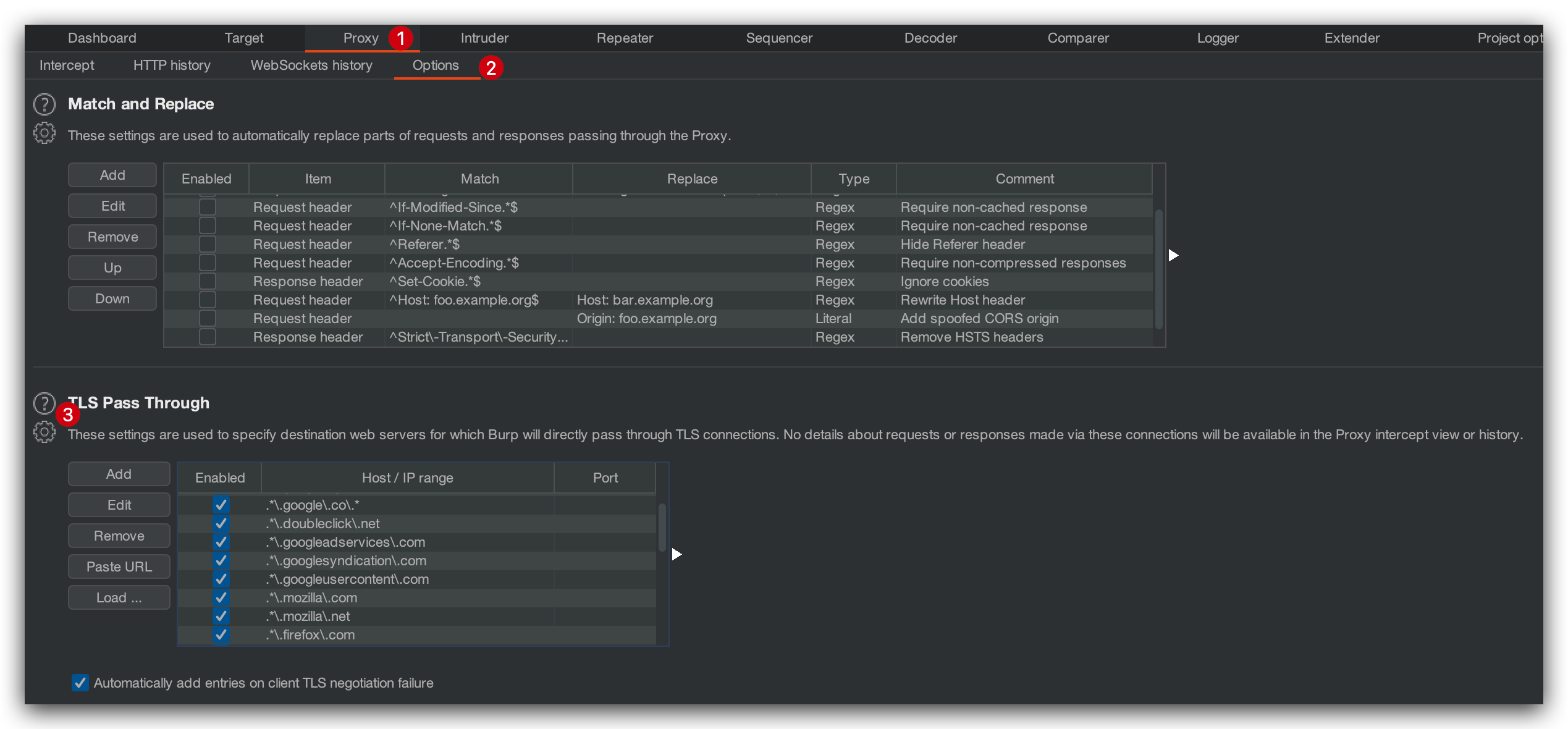This screenshot has height=729, width=1568.
Task: Expand Match and Replace table side arrow
Action: (x=1173, y=255)
